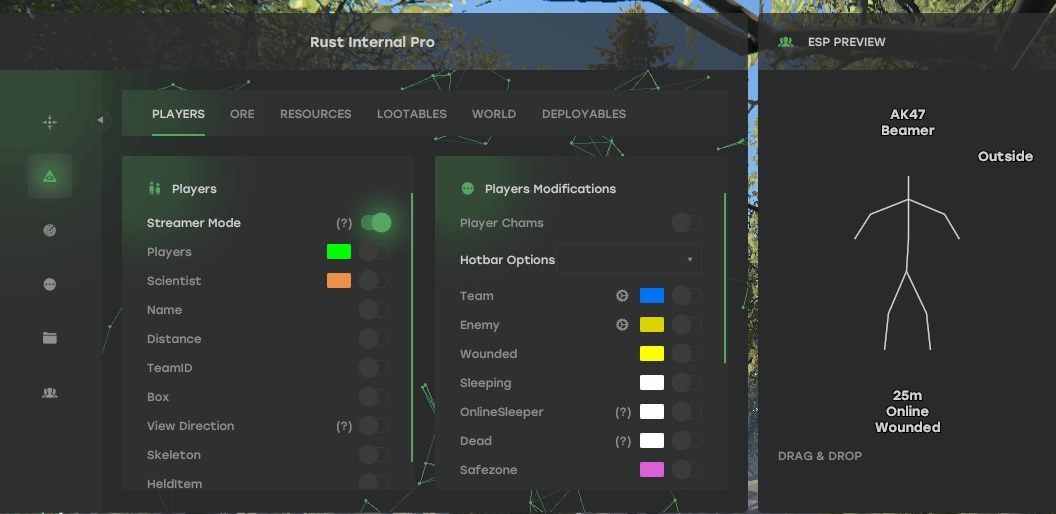Viewport: 1056px width, 514px height.
Task: Enable the Skeleton toggle
Action: coord(373,455)
